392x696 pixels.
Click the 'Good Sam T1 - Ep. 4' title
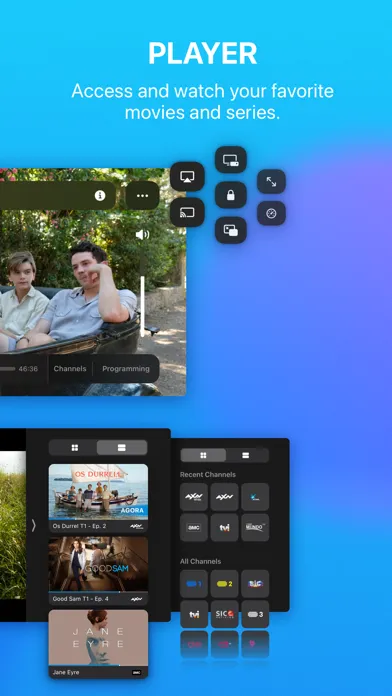[80, 599]
